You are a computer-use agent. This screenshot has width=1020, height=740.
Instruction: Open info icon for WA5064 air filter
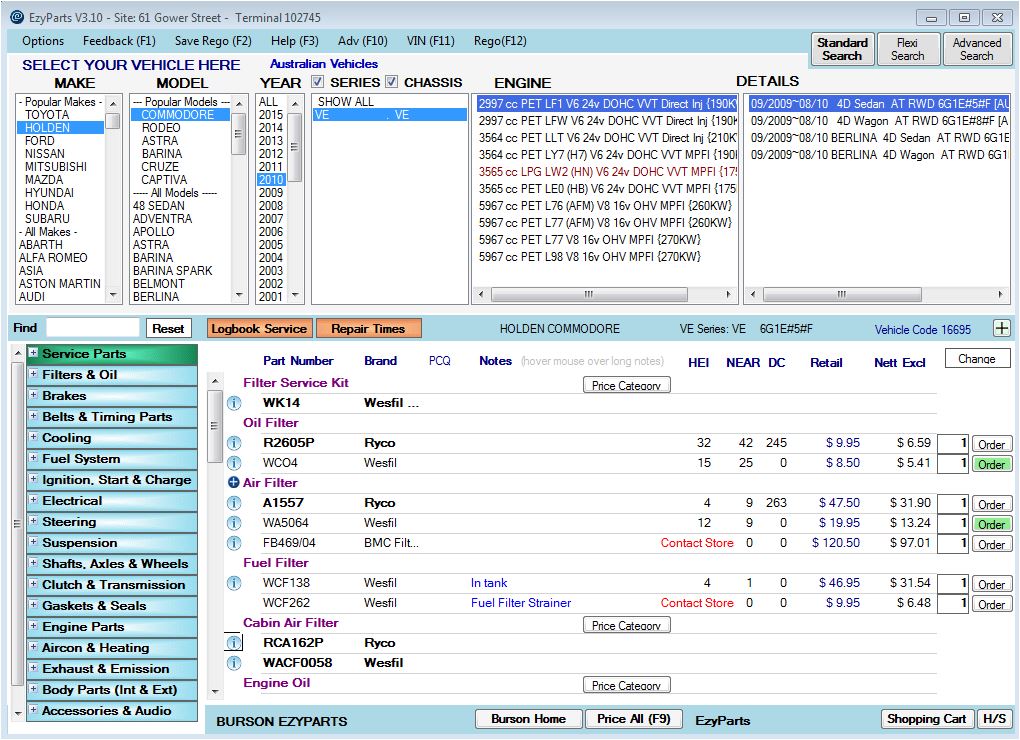point(234,523)
